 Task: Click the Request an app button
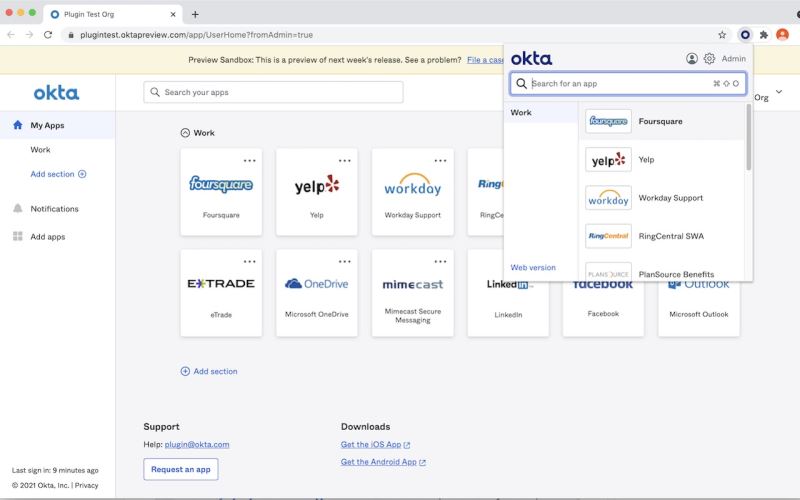click(181, 469)
